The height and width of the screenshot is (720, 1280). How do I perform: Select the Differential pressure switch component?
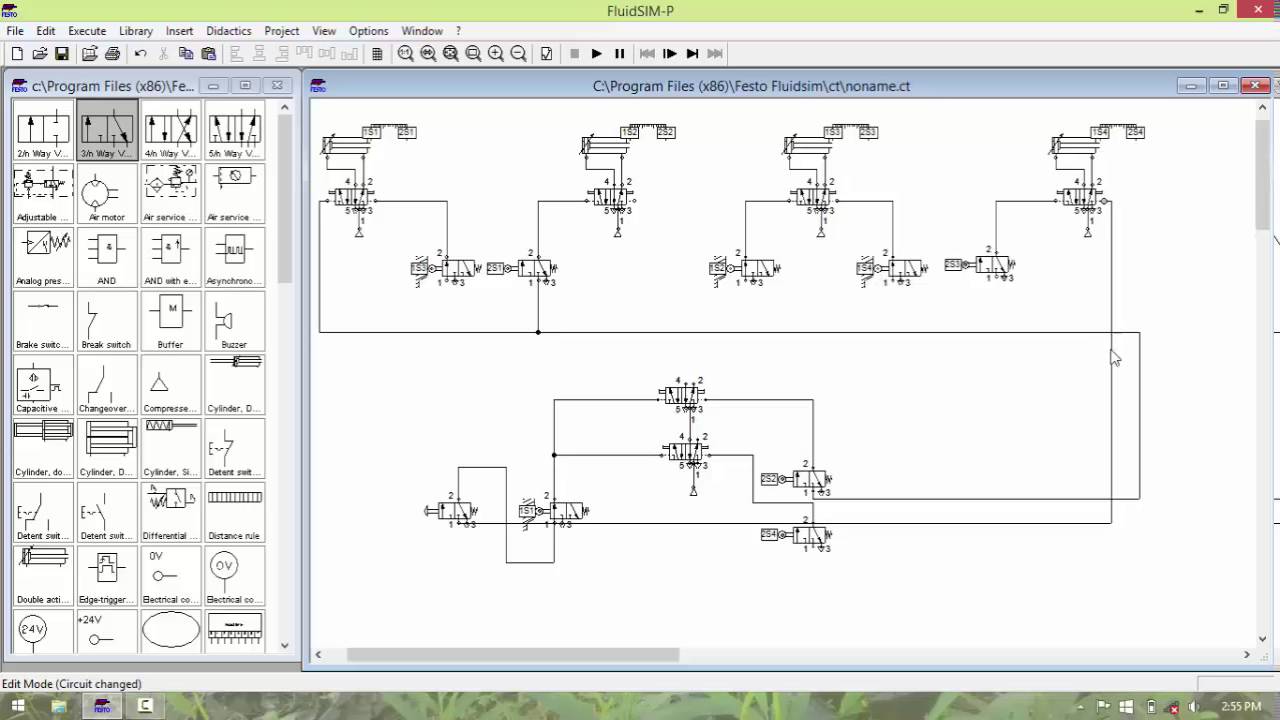pos(171,513)
